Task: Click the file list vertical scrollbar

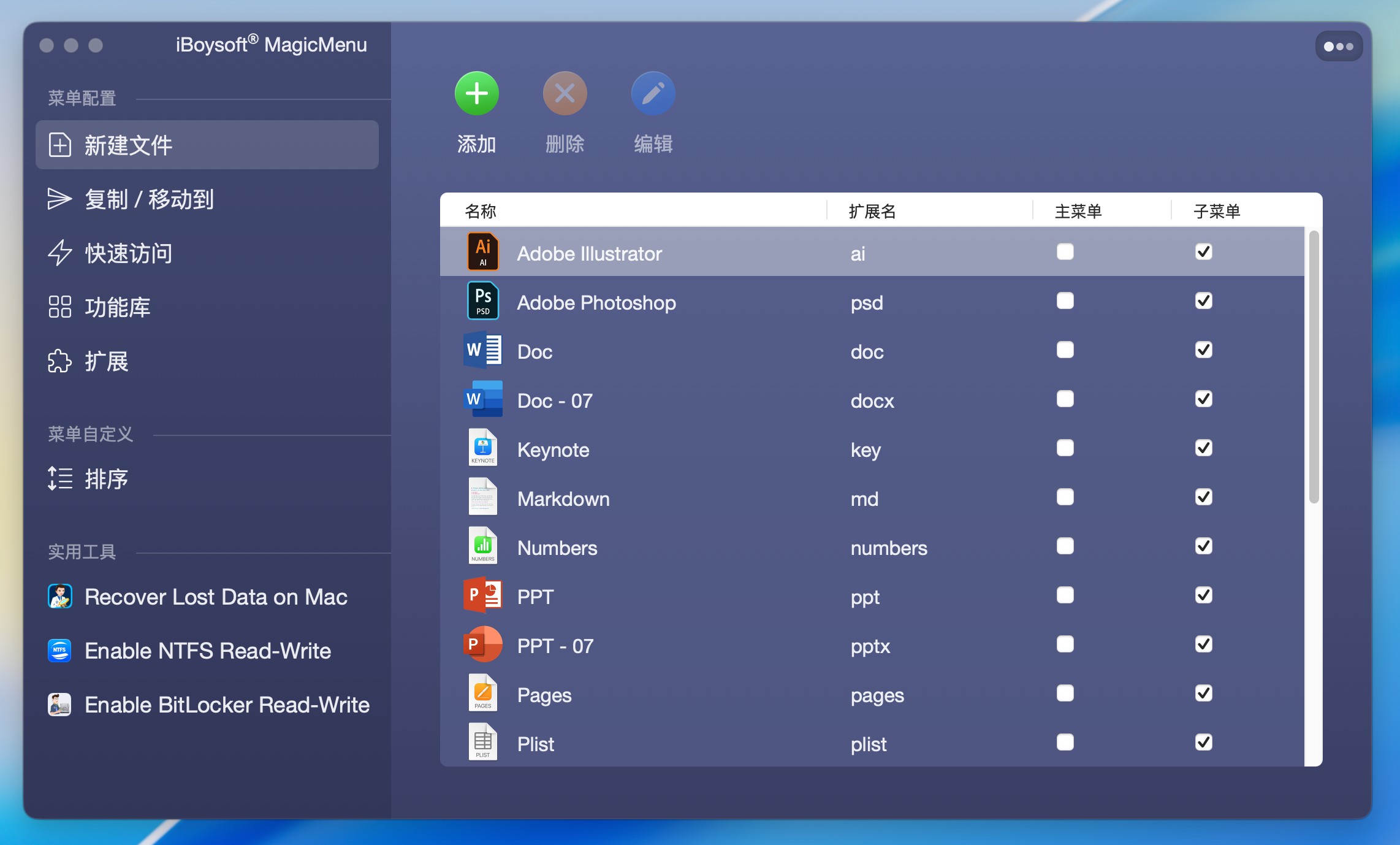Action: 1313,368
